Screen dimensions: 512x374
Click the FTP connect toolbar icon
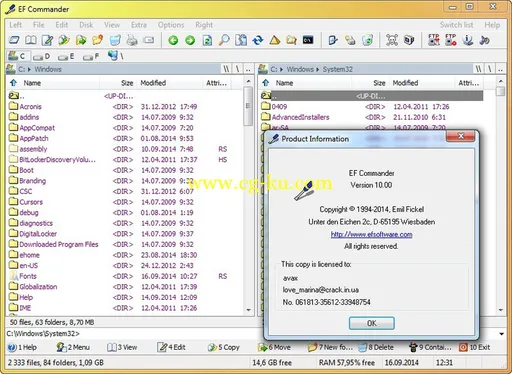click(434, 40)
